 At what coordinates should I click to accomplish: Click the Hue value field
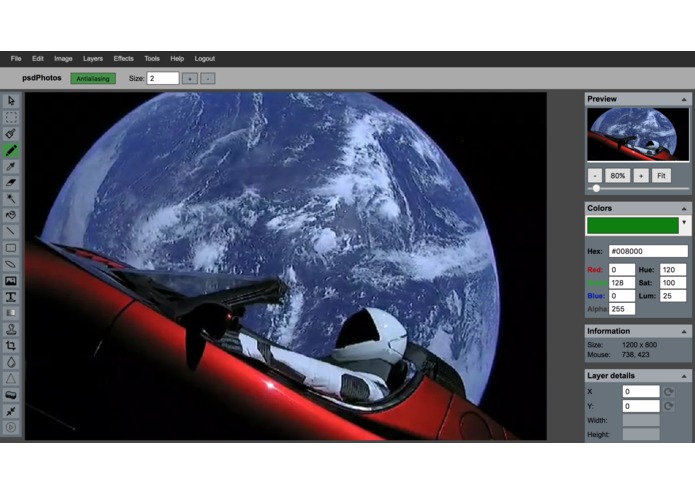click(x=673, y=269)
